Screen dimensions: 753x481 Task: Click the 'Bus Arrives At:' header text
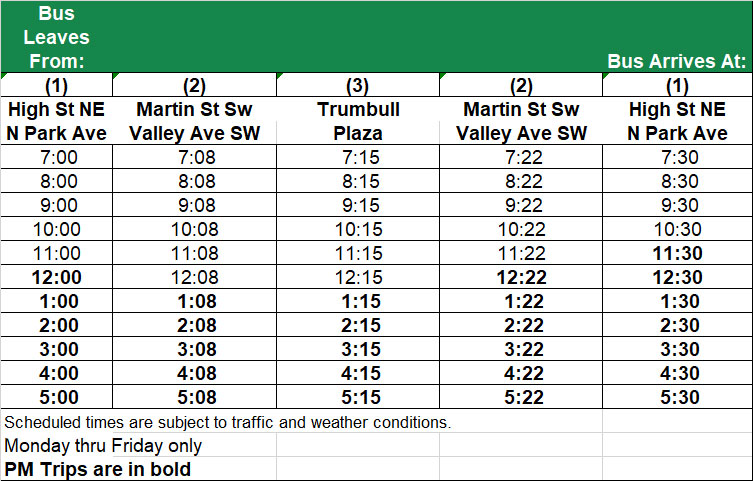pyautogui.click(x=677, y=61)
